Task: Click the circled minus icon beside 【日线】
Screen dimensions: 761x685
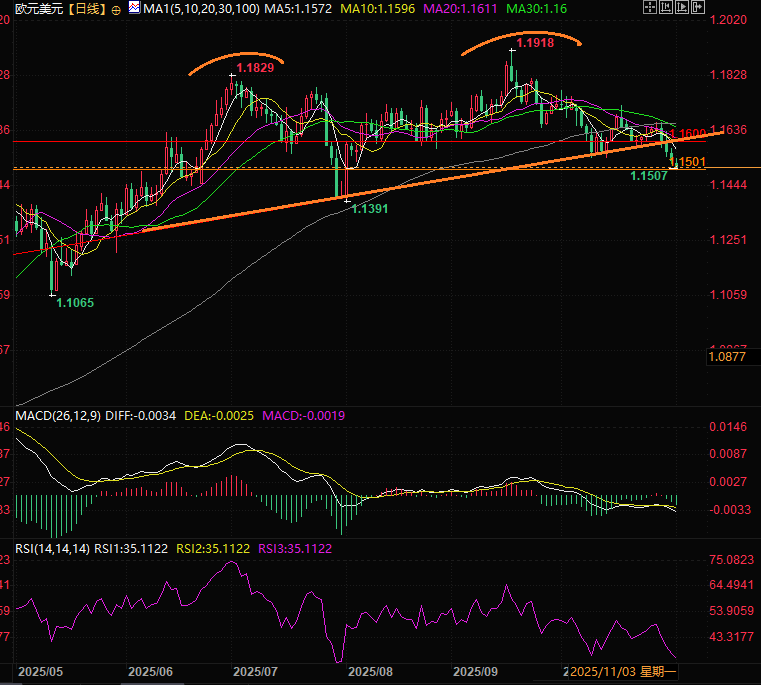Action: click(115, 9)
